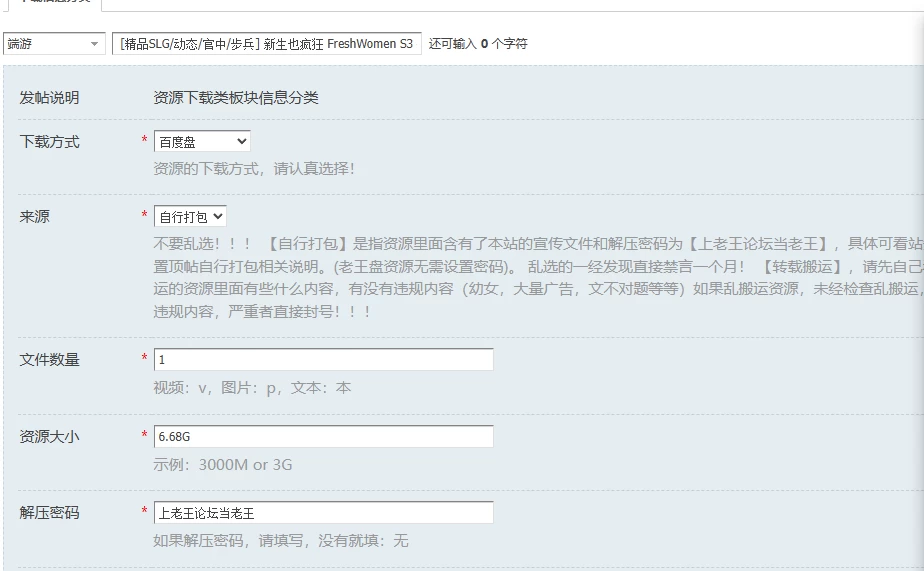Click the 文件数量 input field
This screenshot has width=924, height=571.
tap(324, 359)
